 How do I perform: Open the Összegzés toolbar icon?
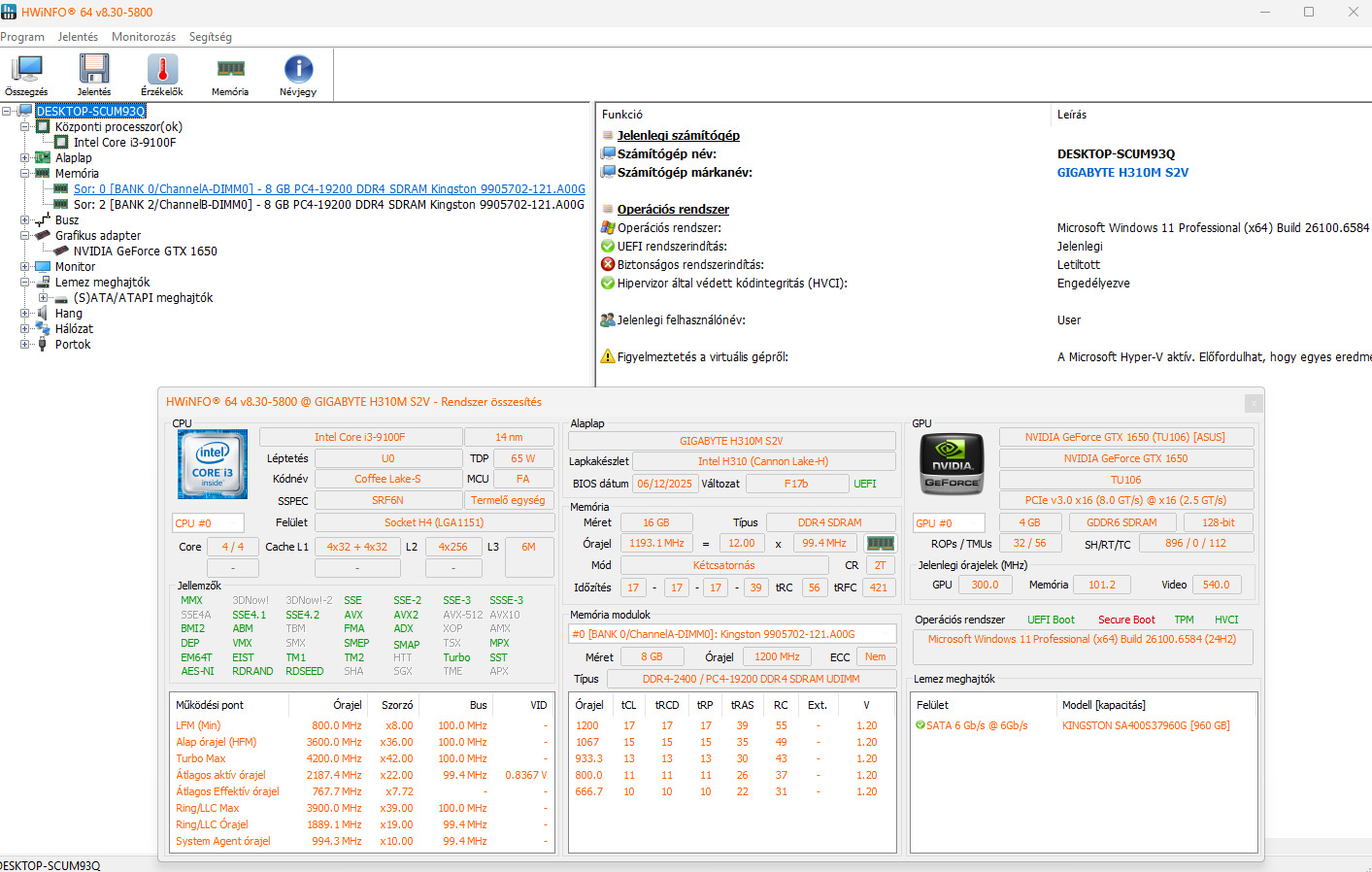click(26, 75)
